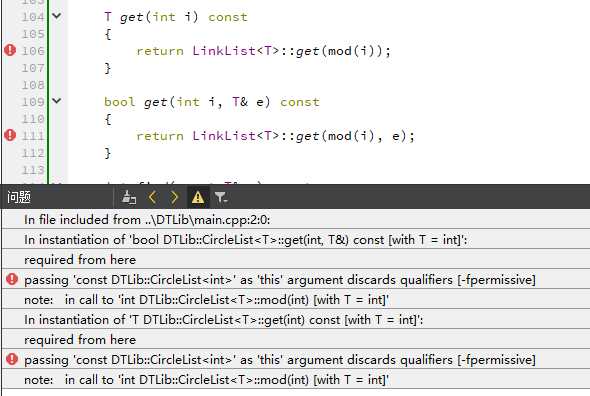Select 'In file included from ..\DTLib\main.cpp:2:0:' row
The height and width of the screenshot is (396, 590).
296,219
